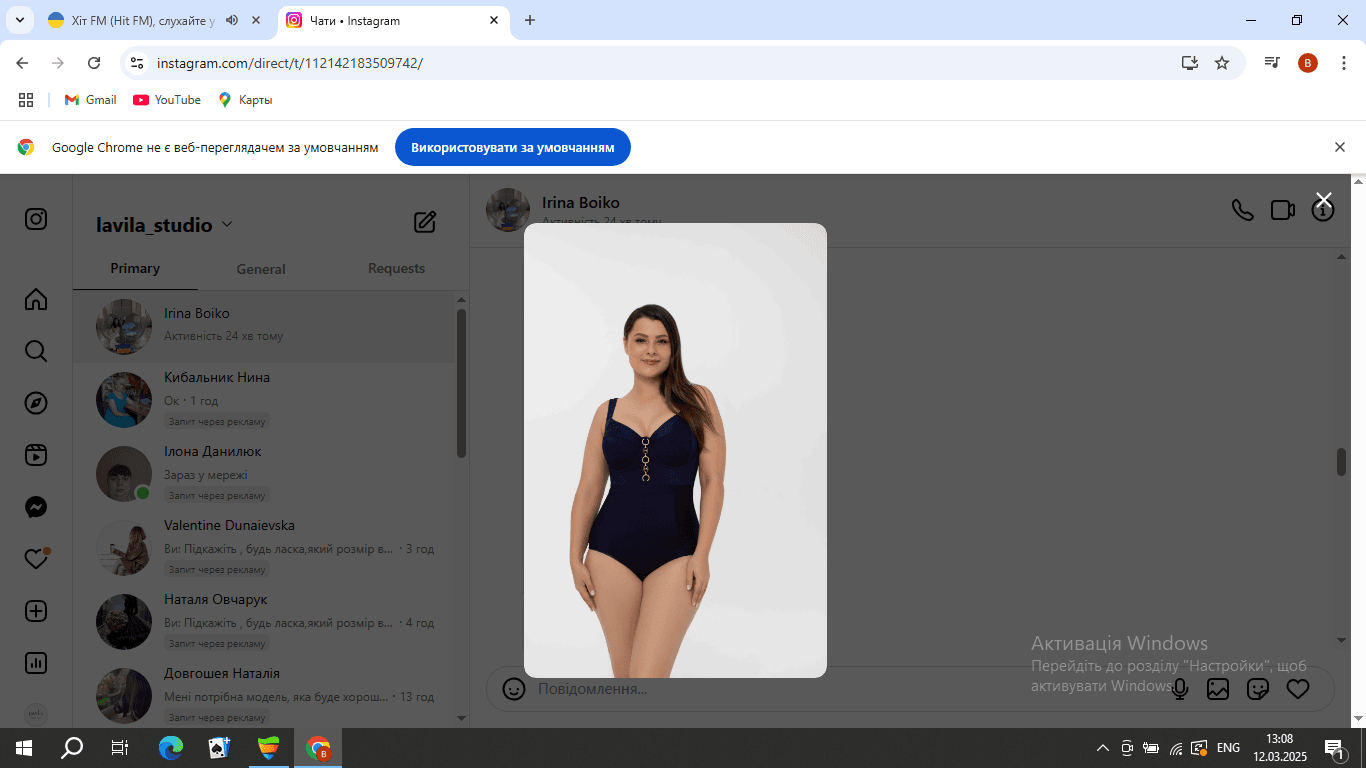Open a new browser tab with plus
The width and height of the screenshot is (1366, 768).
click(530, 20)
